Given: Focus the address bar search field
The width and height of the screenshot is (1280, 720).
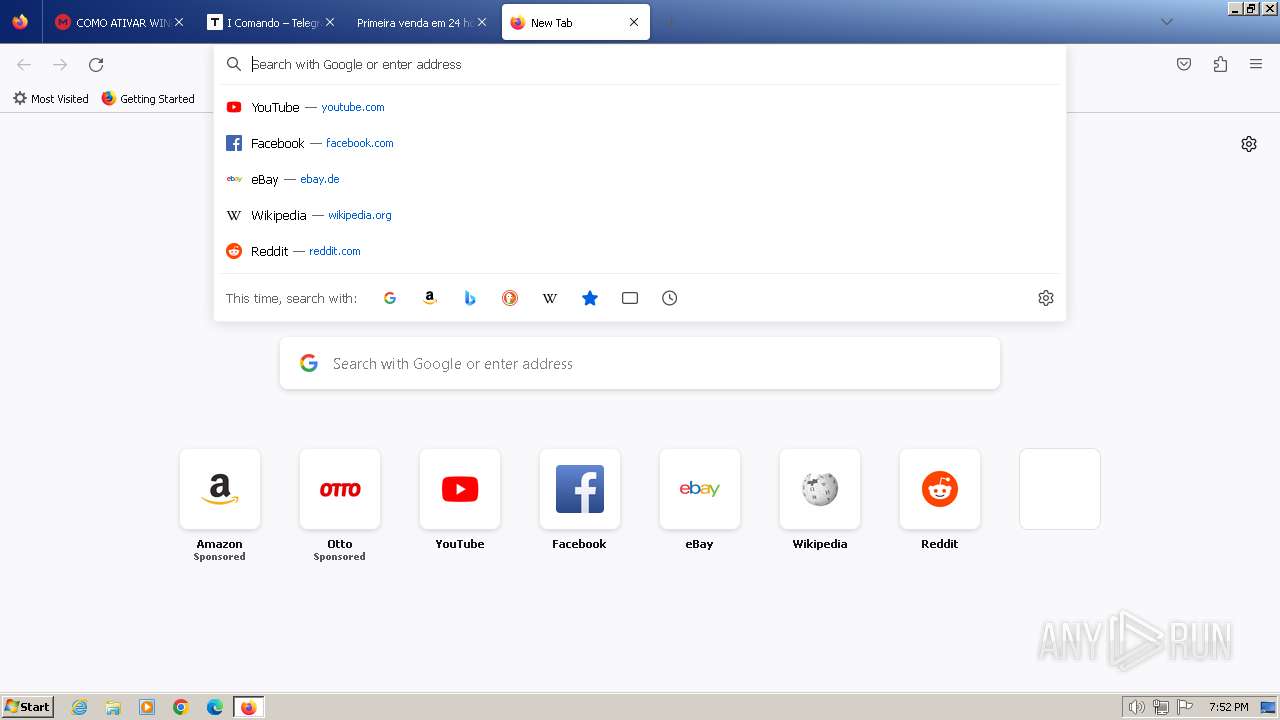Looking at the screenshot, I should pyautogui.click(x=640, y=64).
